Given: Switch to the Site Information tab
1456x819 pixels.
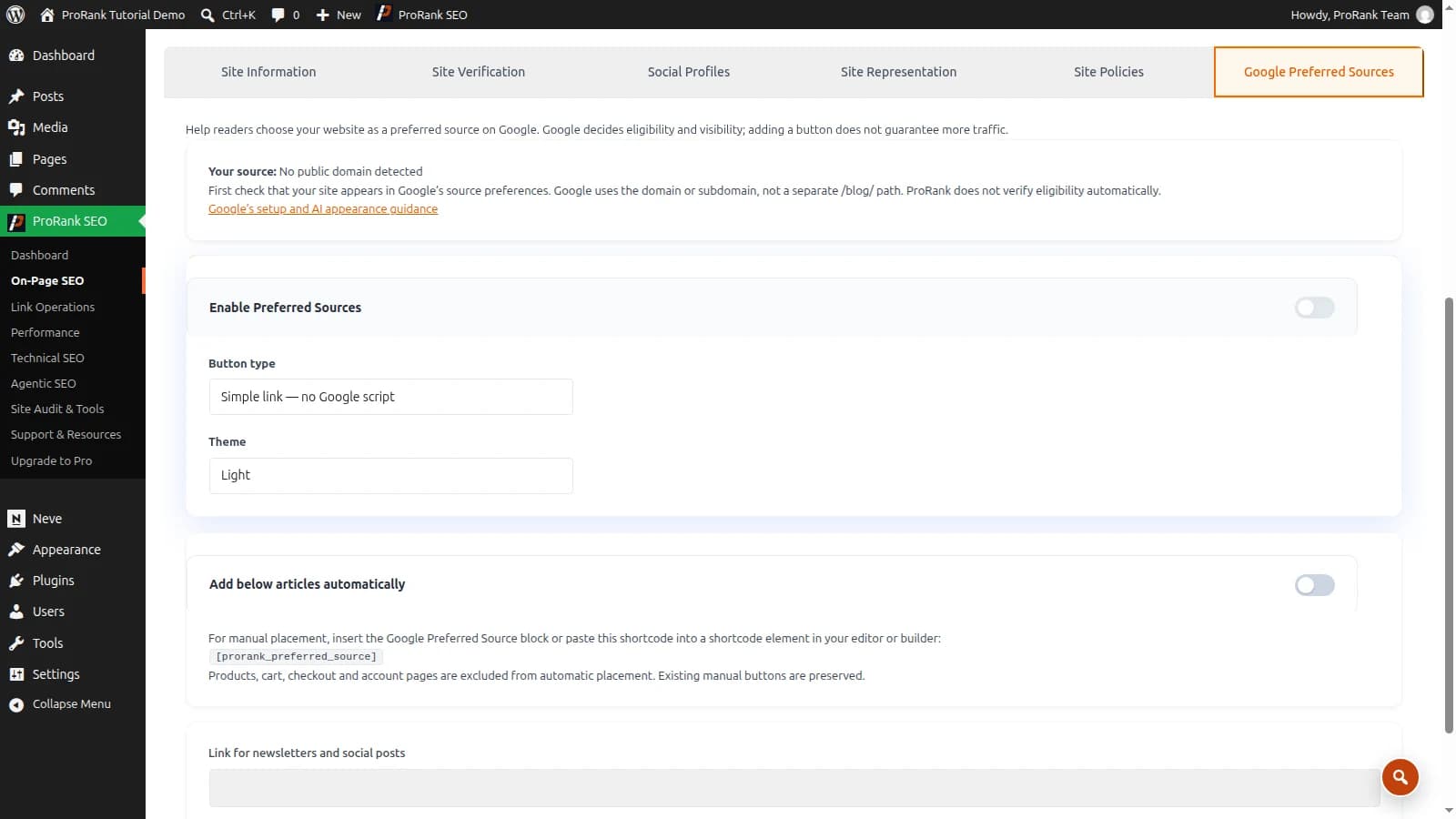Looking at the screenshot, I should click(x=268, y=72).
